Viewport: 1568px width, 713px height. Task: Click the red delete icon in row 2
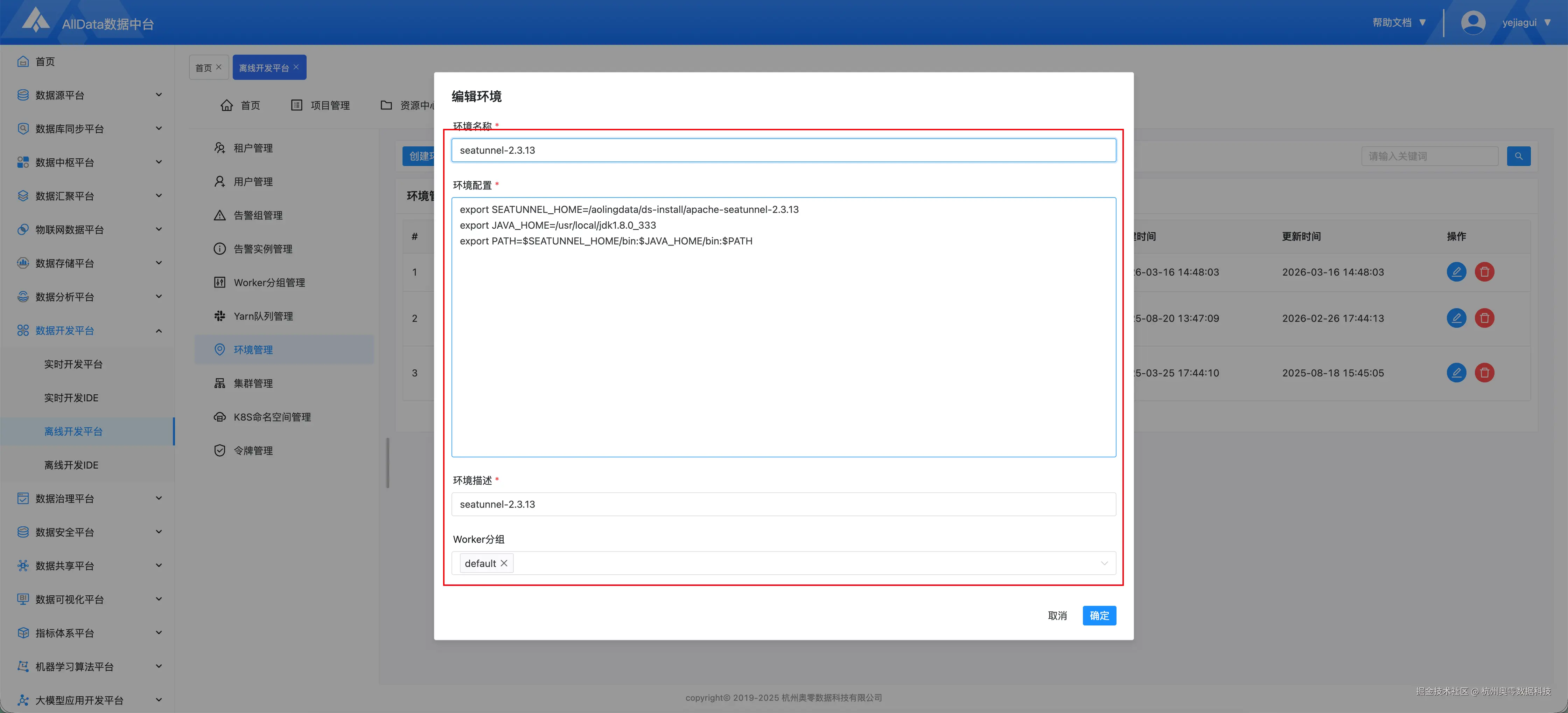1484,318
